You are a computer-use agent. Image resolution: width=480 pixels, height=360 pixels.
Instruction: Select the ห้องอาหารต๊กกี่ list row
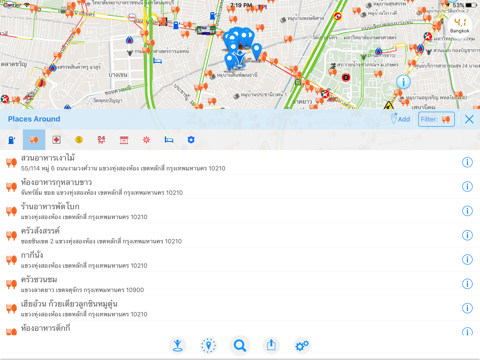[x=240, y=328]
